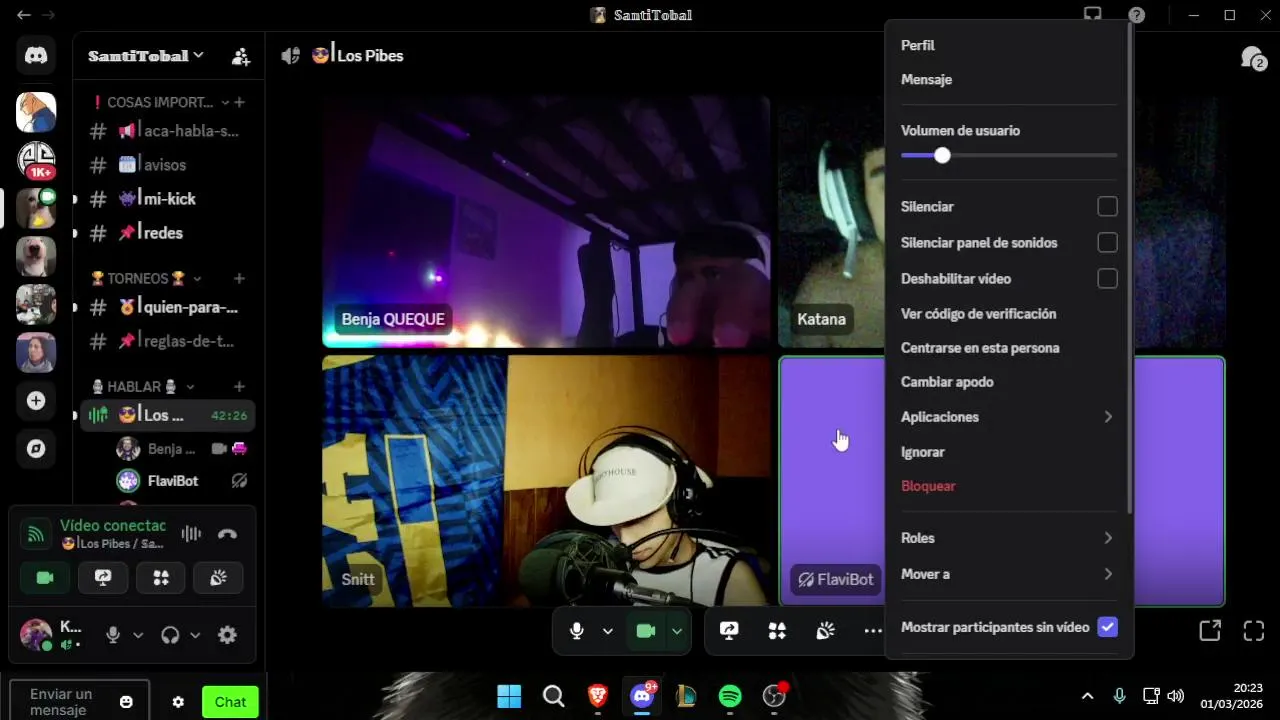Collapse the COSAS IMPORT... category
This screenshot has width=1280, height=720.
click(160, 102)
